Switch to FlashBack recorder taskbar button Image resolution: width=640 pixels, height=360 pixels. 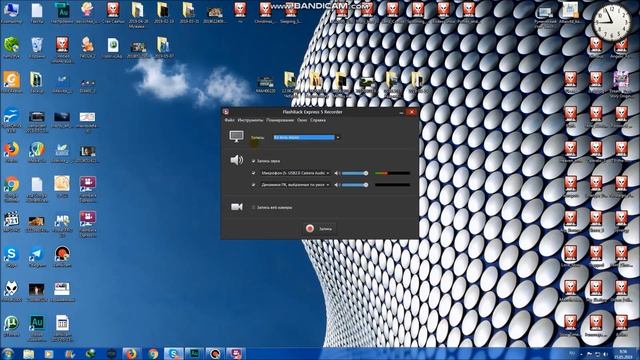tap(236, 354)
